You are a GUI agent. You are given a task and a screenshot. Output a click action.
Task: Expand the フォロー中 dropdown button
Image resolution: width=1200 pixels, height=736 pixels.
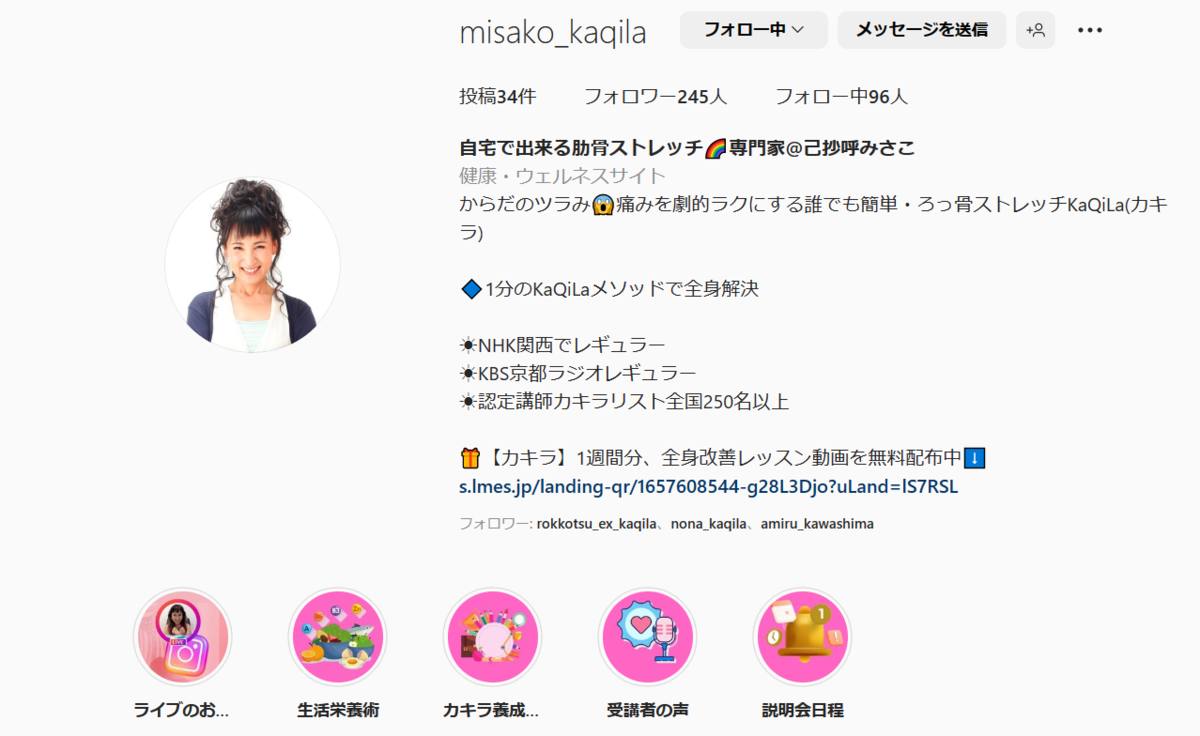click(x=754, y=30)
